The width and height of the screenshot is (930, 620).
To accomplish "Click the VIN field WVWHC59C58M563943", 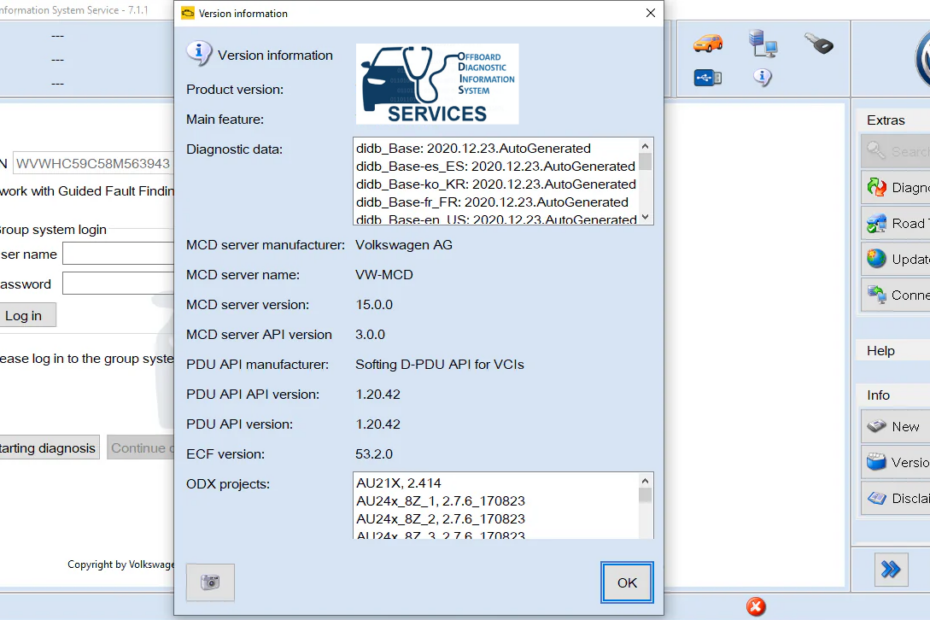I will [94, 163].
